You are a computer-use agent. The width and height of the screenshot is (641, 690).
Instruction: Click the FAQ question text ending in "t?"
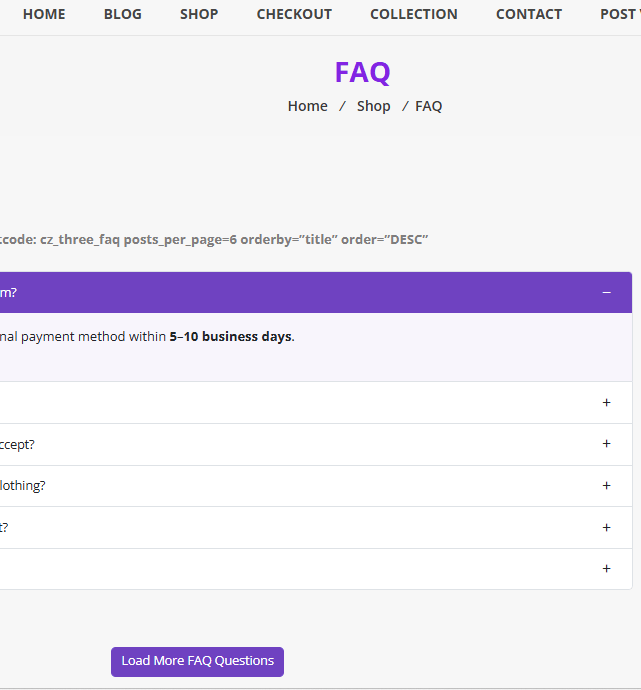pos(5,527)
